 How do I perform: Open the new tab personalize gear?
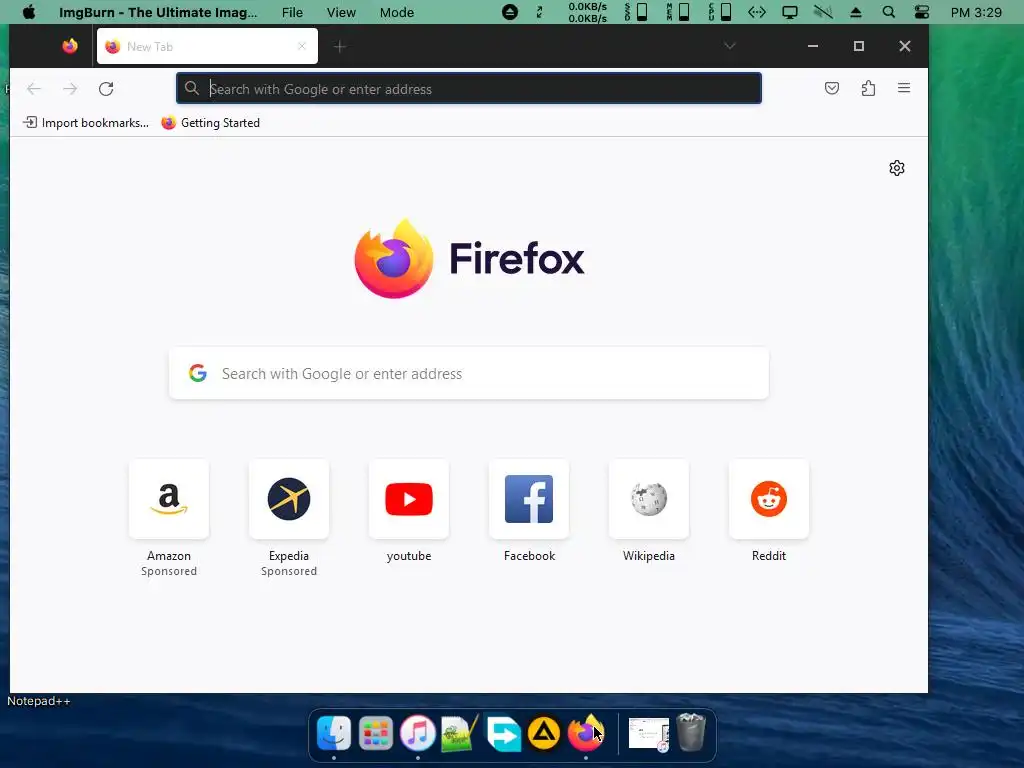[897, 168]
